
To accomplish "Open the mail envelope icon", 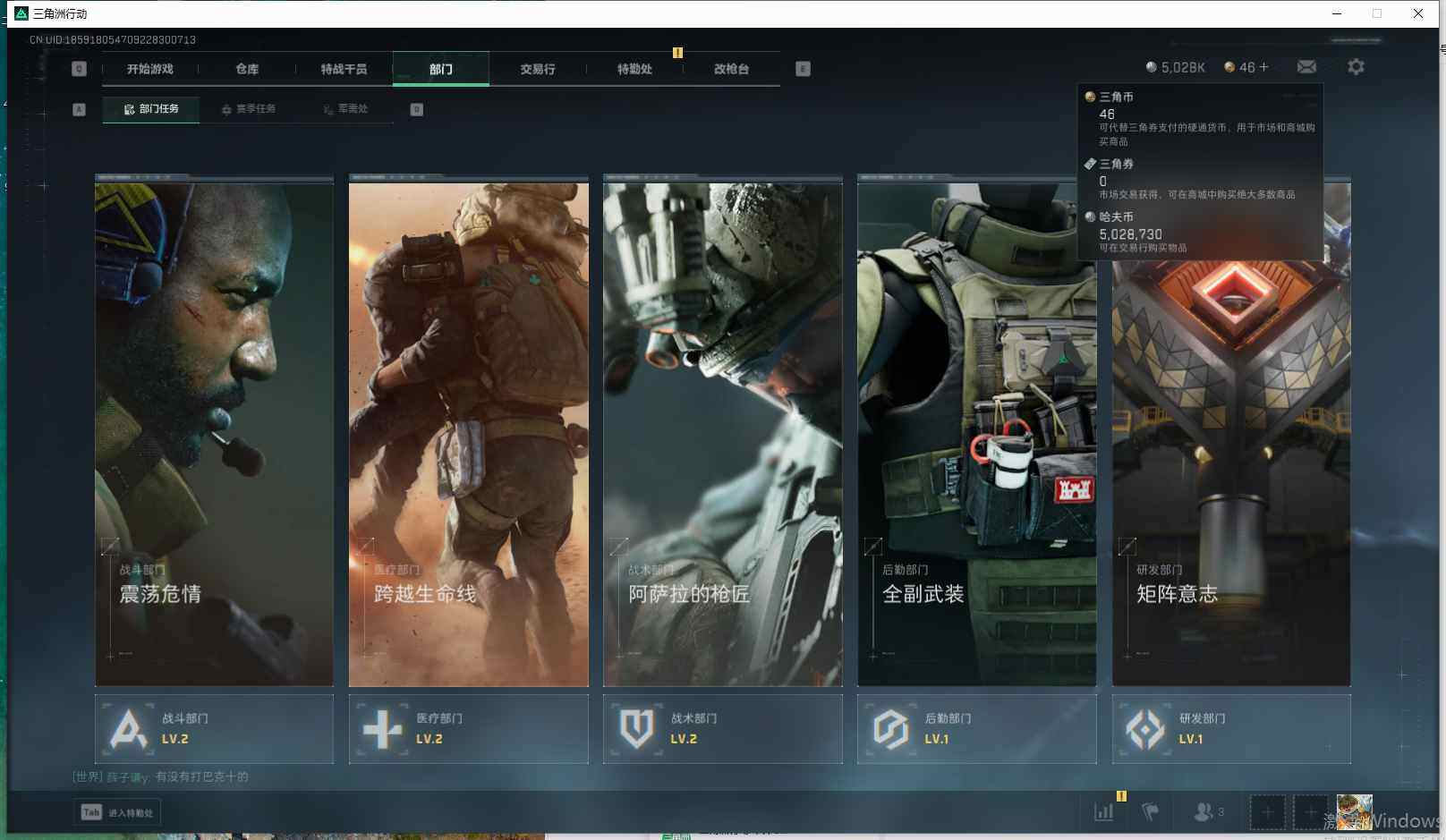I will [1306, 67].
